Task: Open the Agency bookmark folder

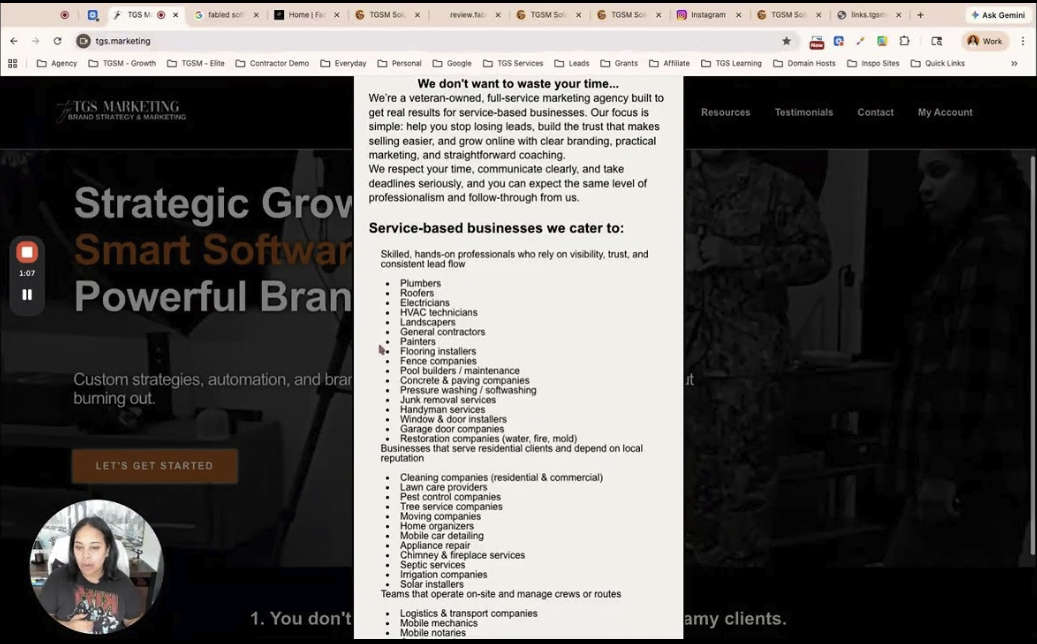Action: tap(57, 63)
